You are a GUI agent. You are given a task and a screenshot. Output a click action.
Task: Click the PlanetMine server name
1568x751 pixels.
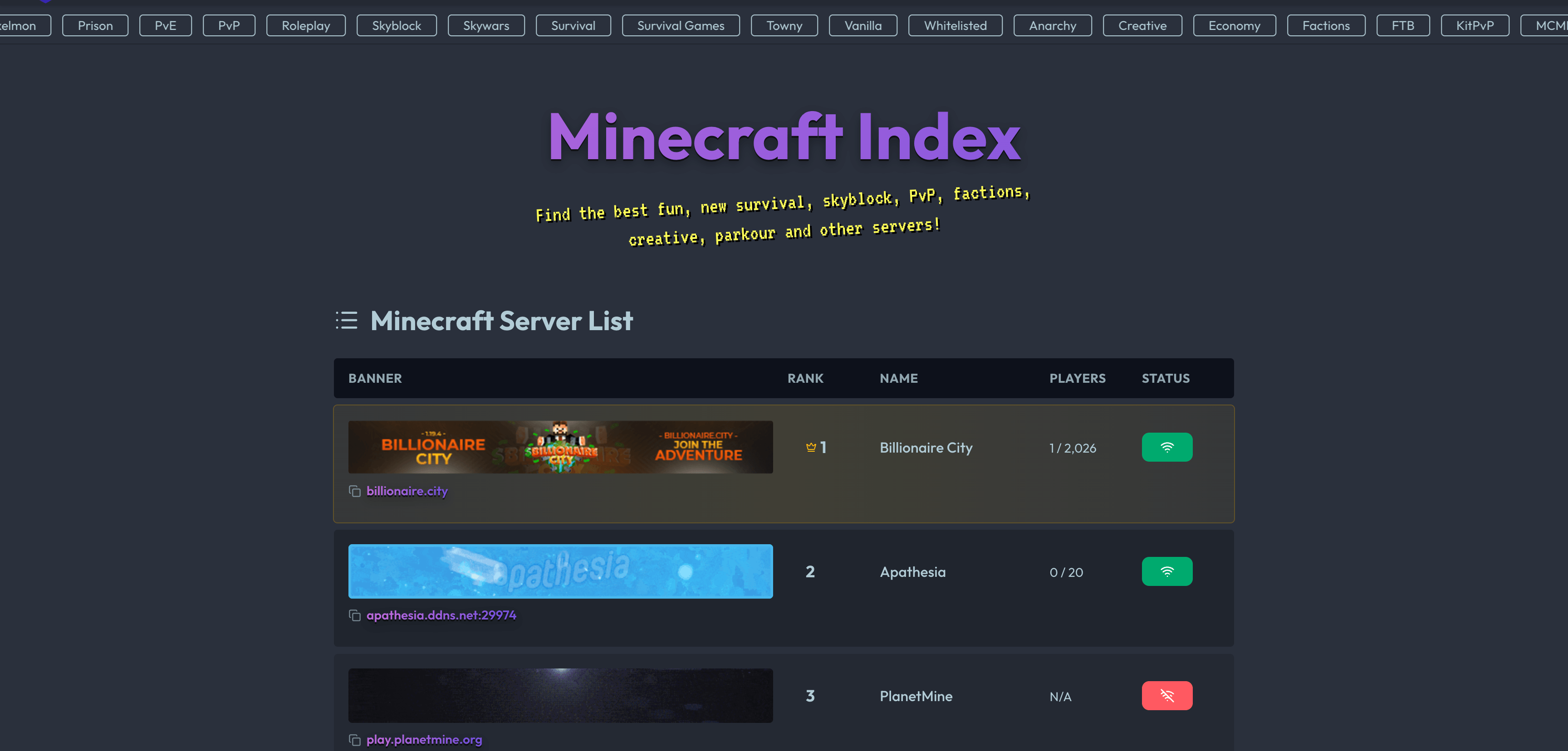(916, 696)
